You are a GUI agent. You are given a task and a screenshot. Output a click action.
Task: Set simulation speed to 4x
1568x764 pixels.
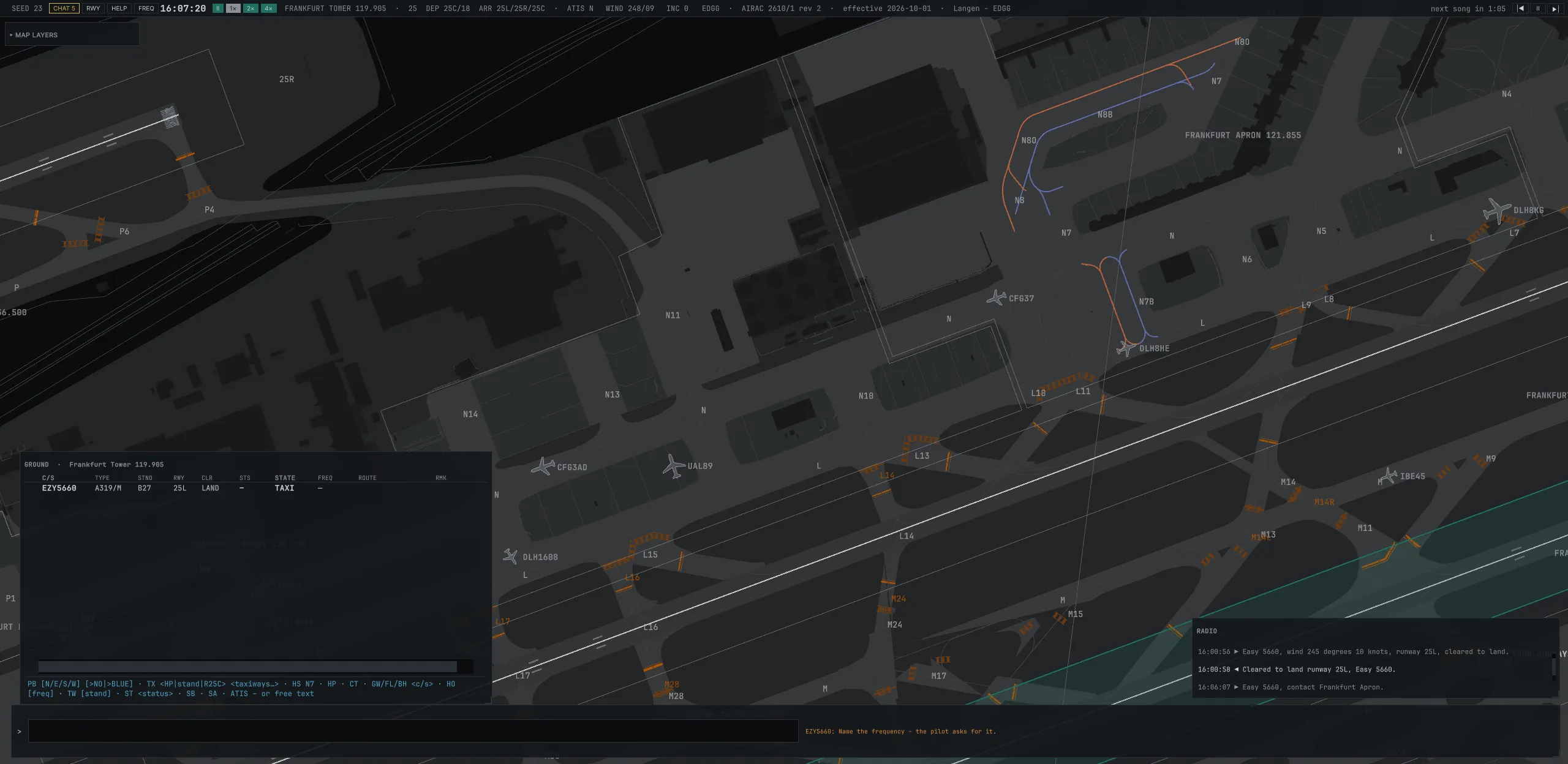click(x=268, y=9)
